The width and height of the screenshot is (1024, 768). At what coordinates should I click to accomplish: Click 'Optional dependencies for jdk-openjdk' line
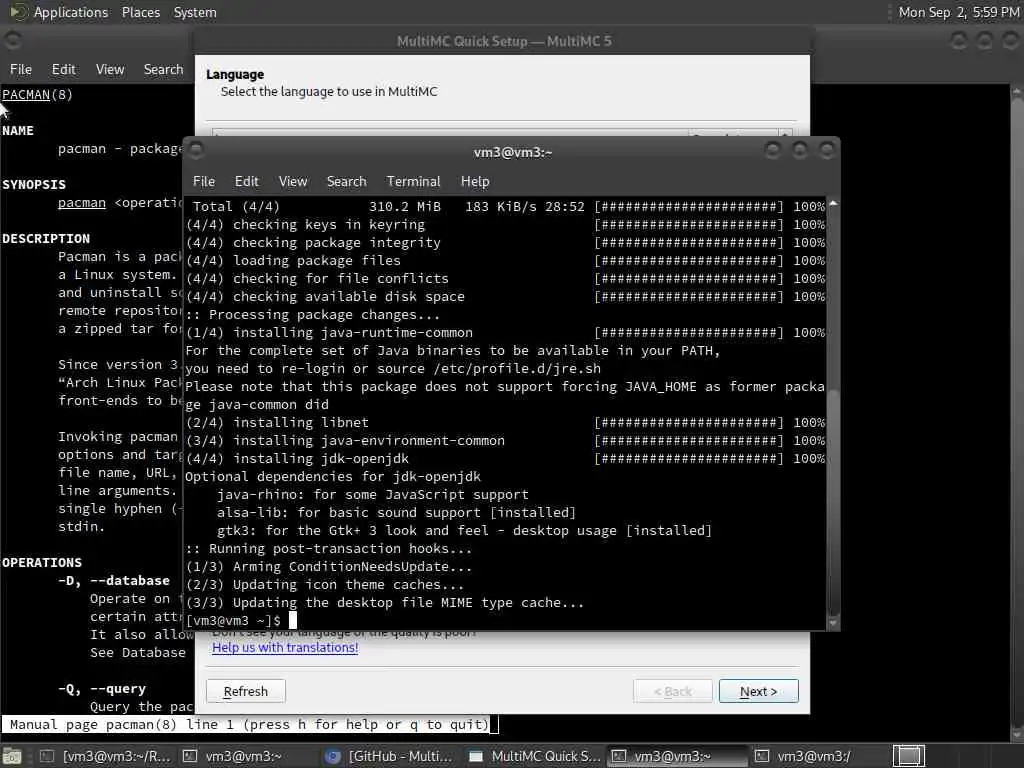(333, 477)
